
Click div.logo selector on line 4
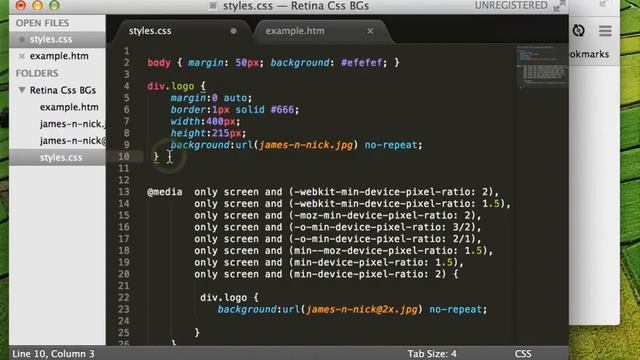171,86
